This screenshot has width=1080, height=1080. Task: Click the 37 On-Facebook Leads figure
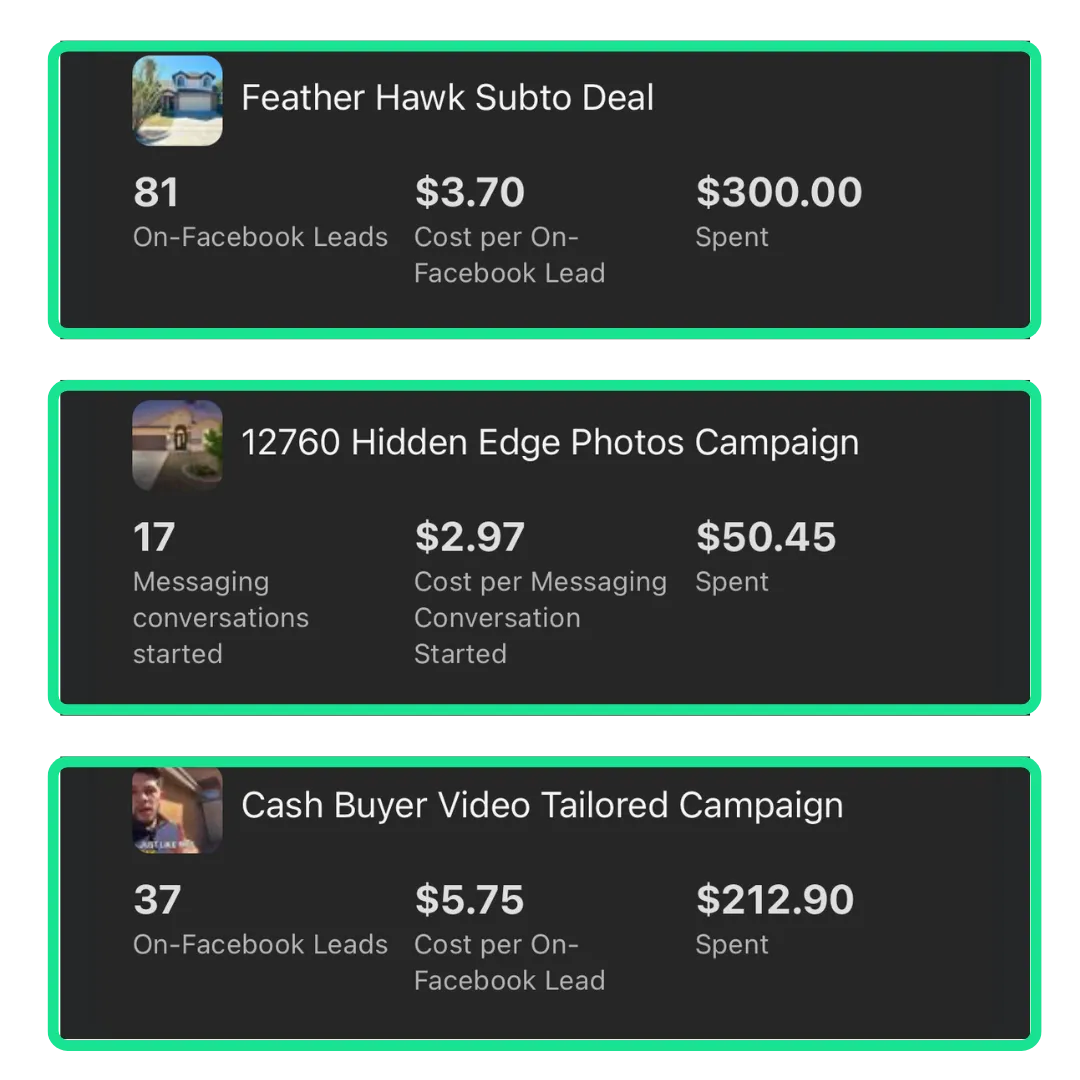pos(157,900)
